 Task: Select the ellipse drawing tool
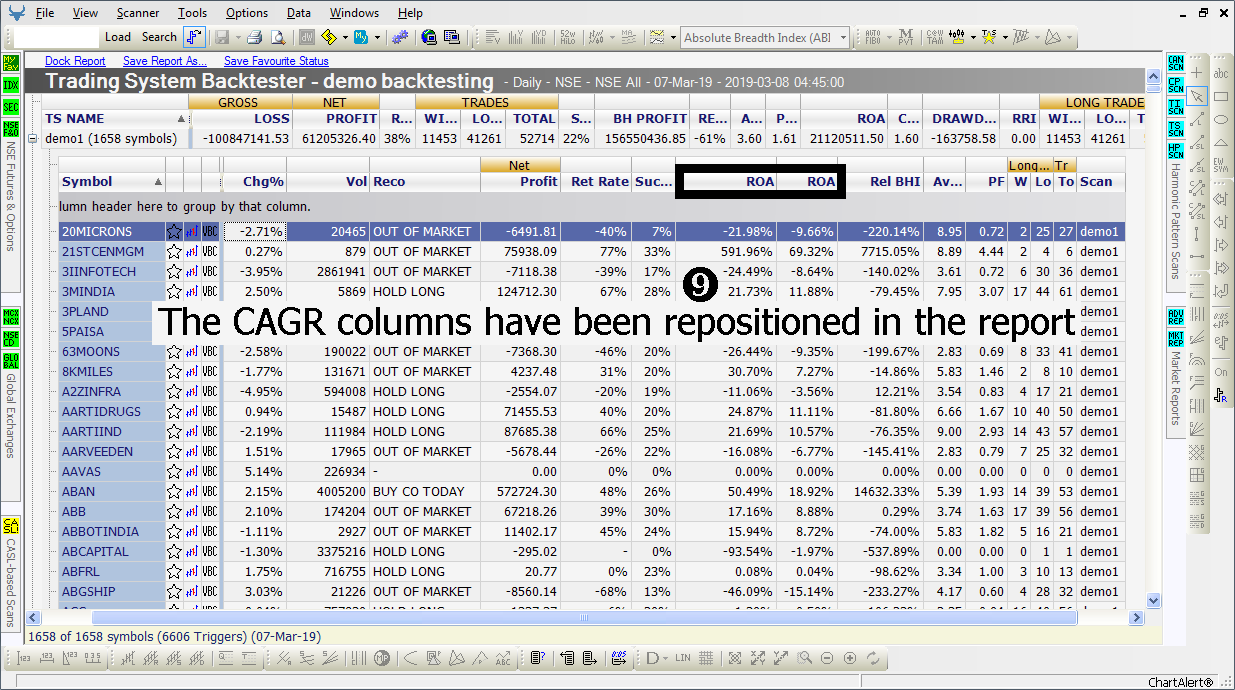[x=1221, y=119]
